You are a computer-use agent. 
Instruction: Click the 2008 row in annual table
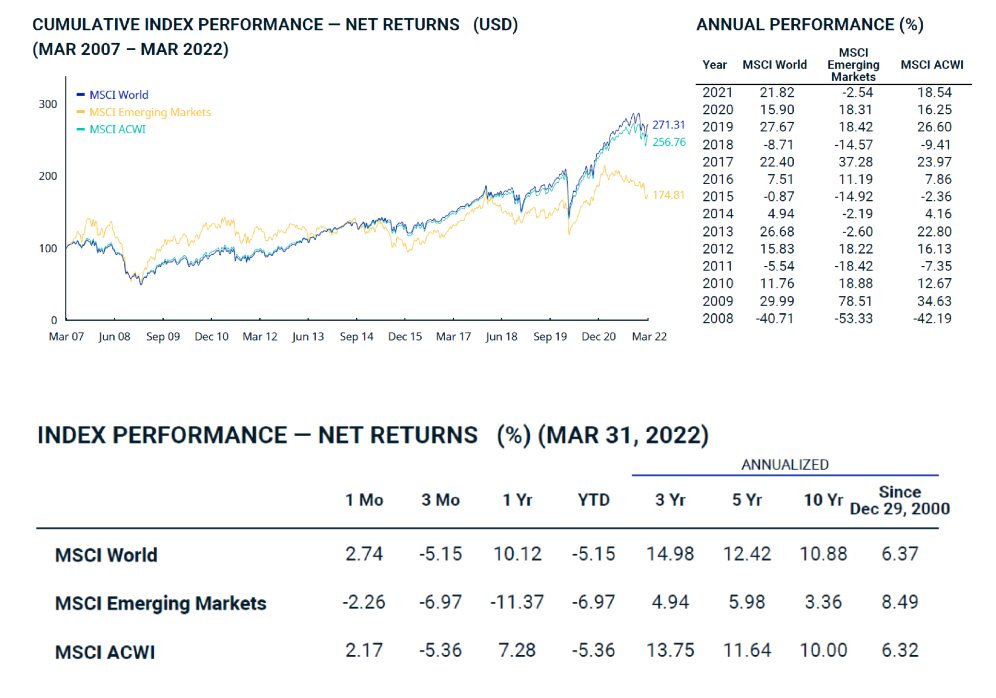pos(718,318)
